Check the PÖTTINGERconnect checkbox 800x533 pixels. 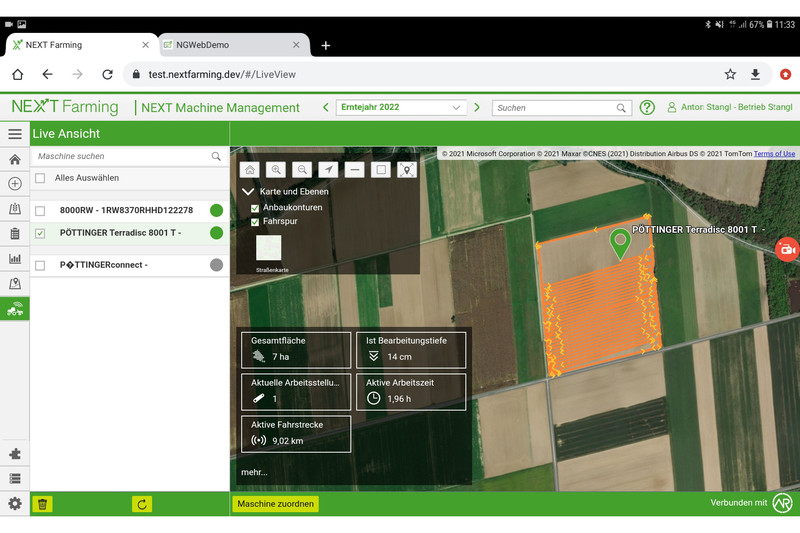40,266
